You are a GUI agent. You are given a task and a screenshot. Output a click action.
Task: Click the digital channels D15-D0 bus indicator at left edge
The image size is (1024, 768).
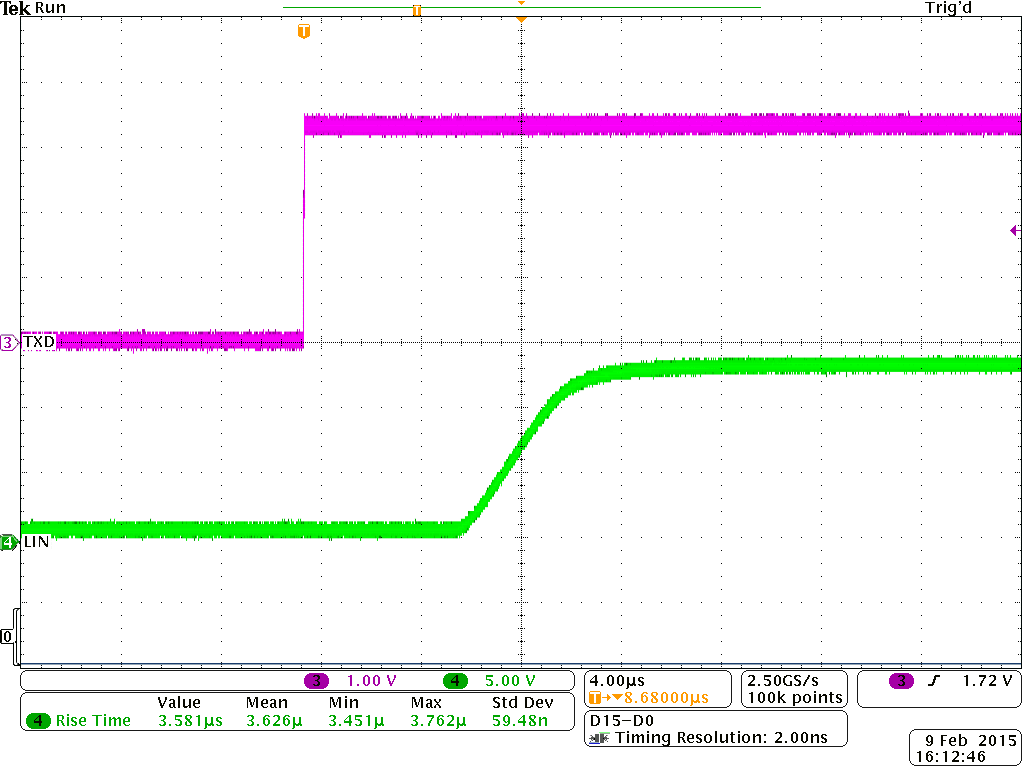[8, 636]
